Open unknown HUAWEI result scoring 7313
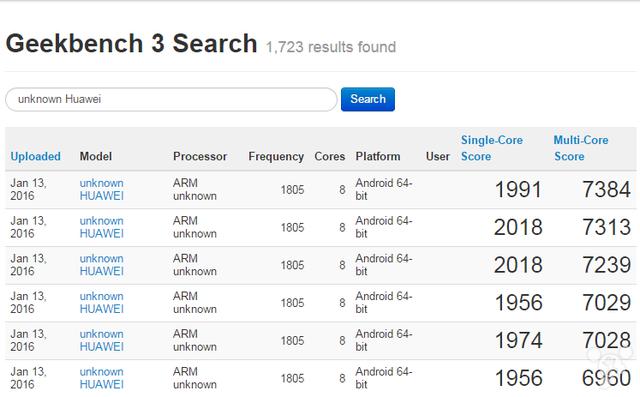This screenshot has width=640, height=397. pyautogui.click(x=102, y=227)
